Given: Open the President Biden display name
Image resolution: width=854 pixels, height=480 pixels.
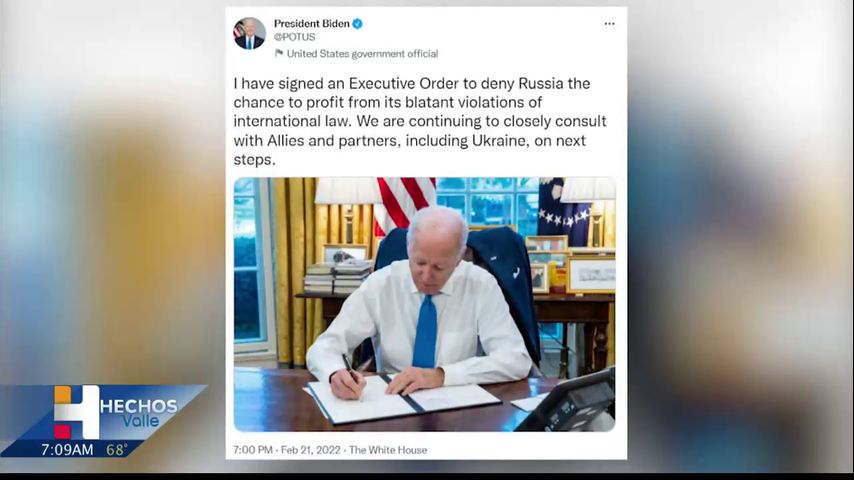Looking at the screenshot, I should pos(312,23).
